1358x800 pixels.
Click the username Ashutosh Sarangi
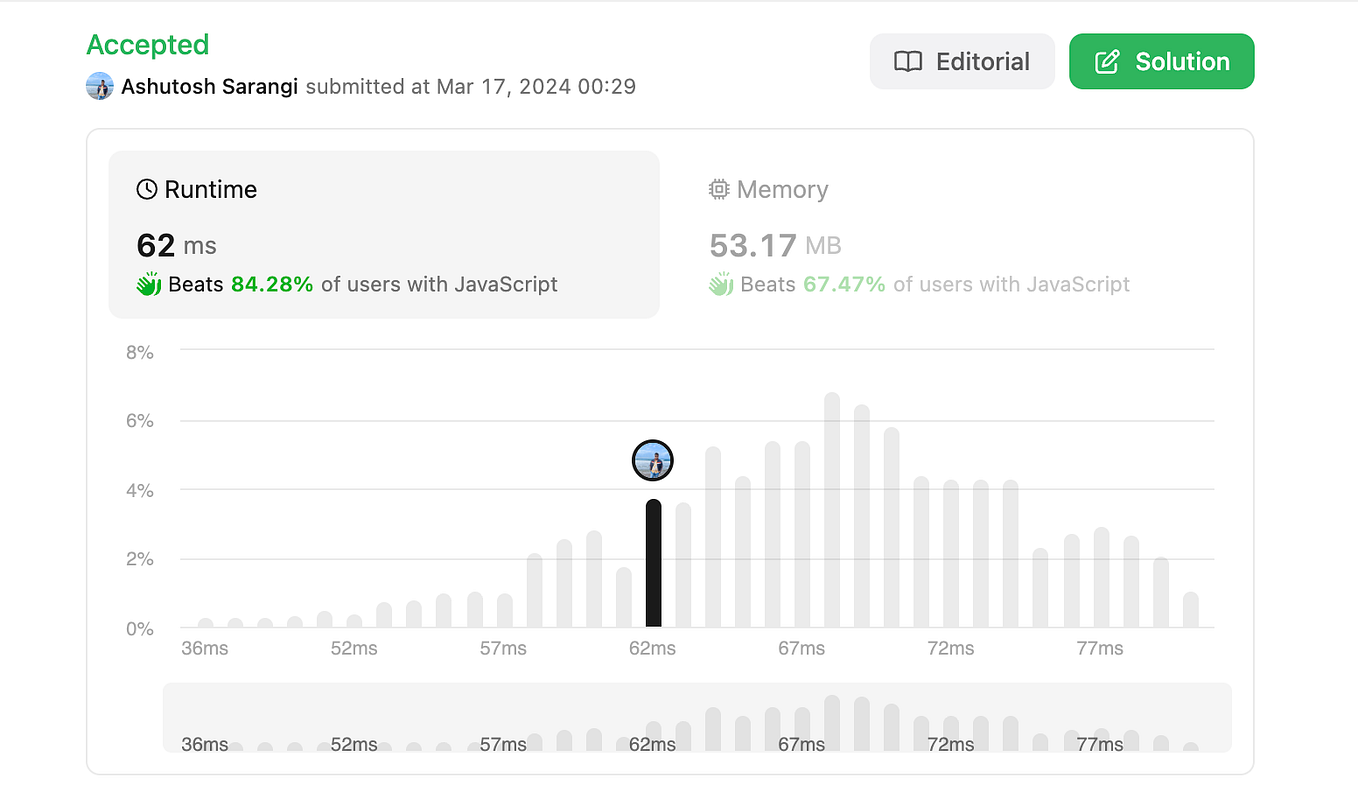[209, 86]
